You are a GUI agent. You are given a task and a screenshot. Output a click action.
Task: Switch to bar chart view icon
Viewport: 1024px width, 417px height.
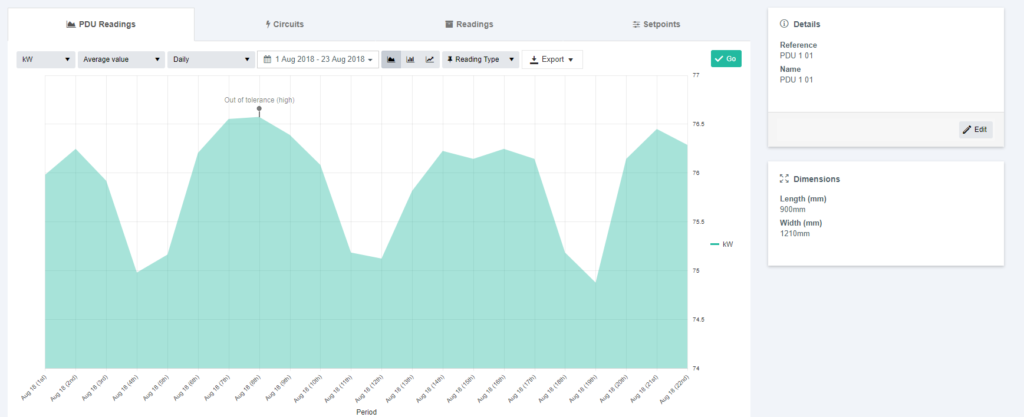pos(410,60)
